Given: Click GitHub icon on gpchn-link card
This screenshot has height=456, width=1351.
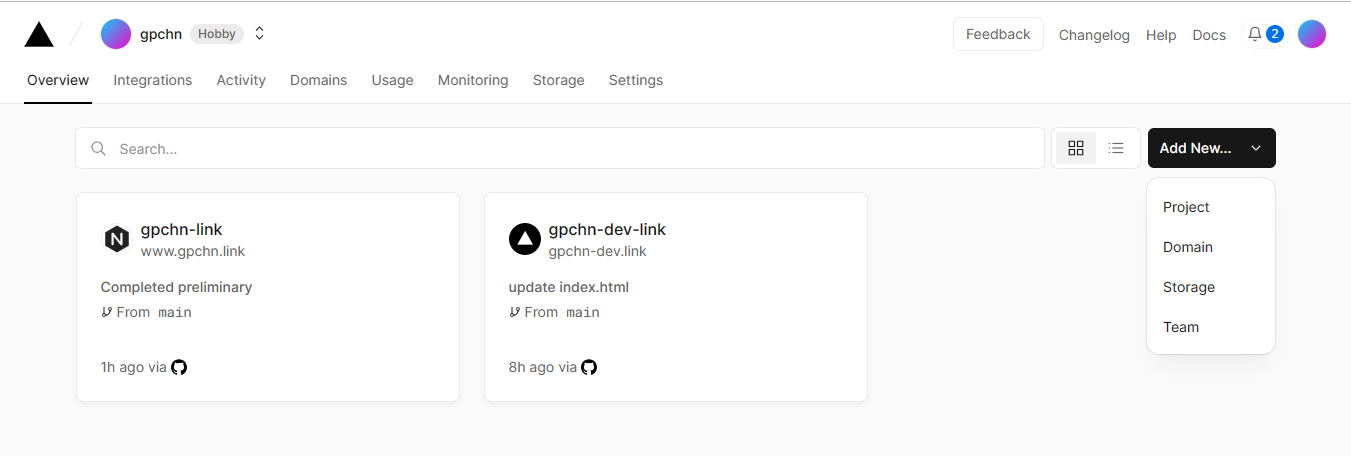Looking at the screenshot, I should click(x=179, y=367).
